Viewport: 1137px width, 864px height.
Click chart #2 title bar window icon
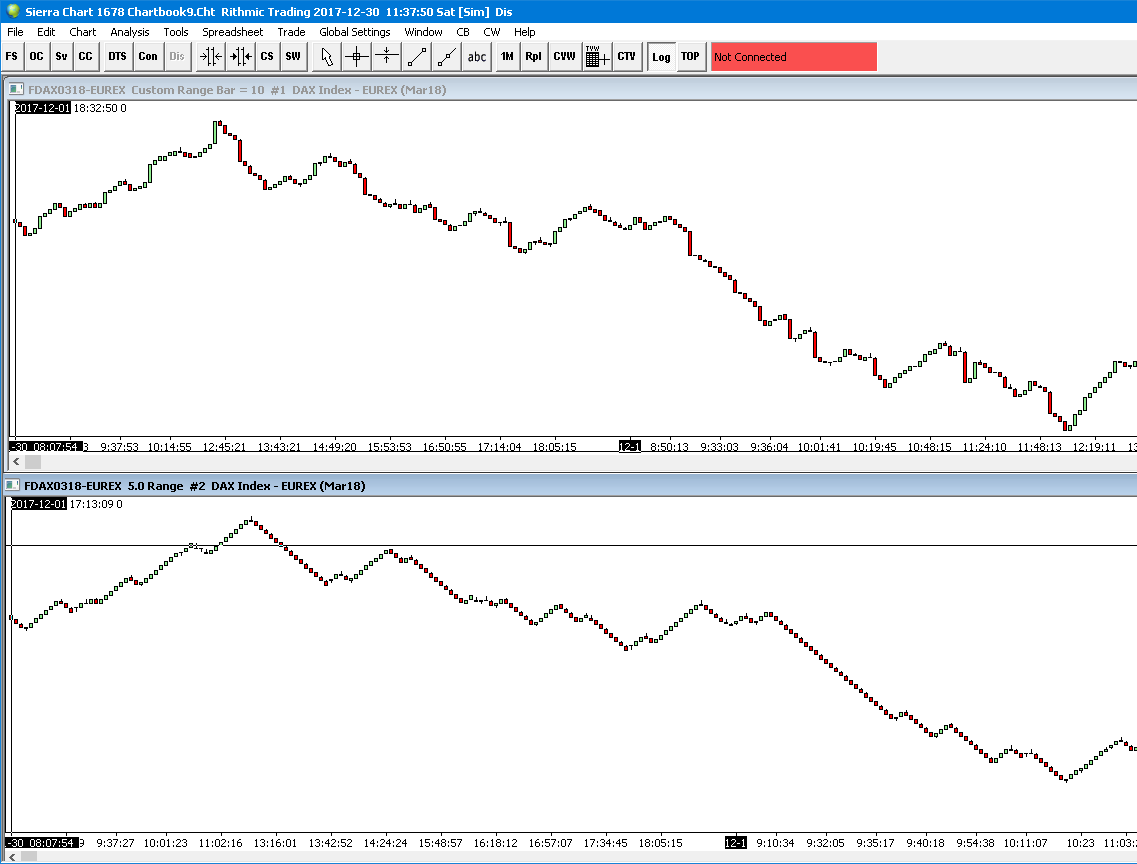click(12, 486)
